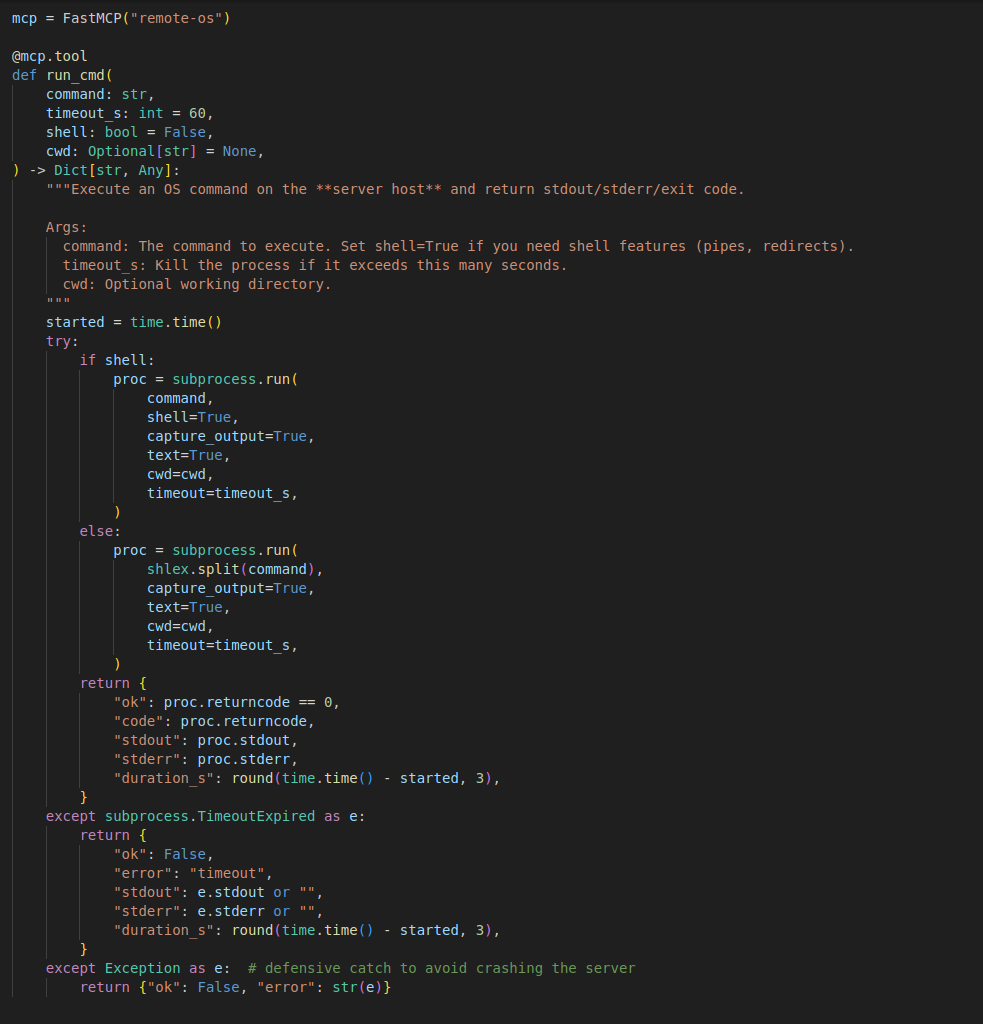Click the shlex.split(command) call
The image size is (983, 1024).
coord(234,569)
